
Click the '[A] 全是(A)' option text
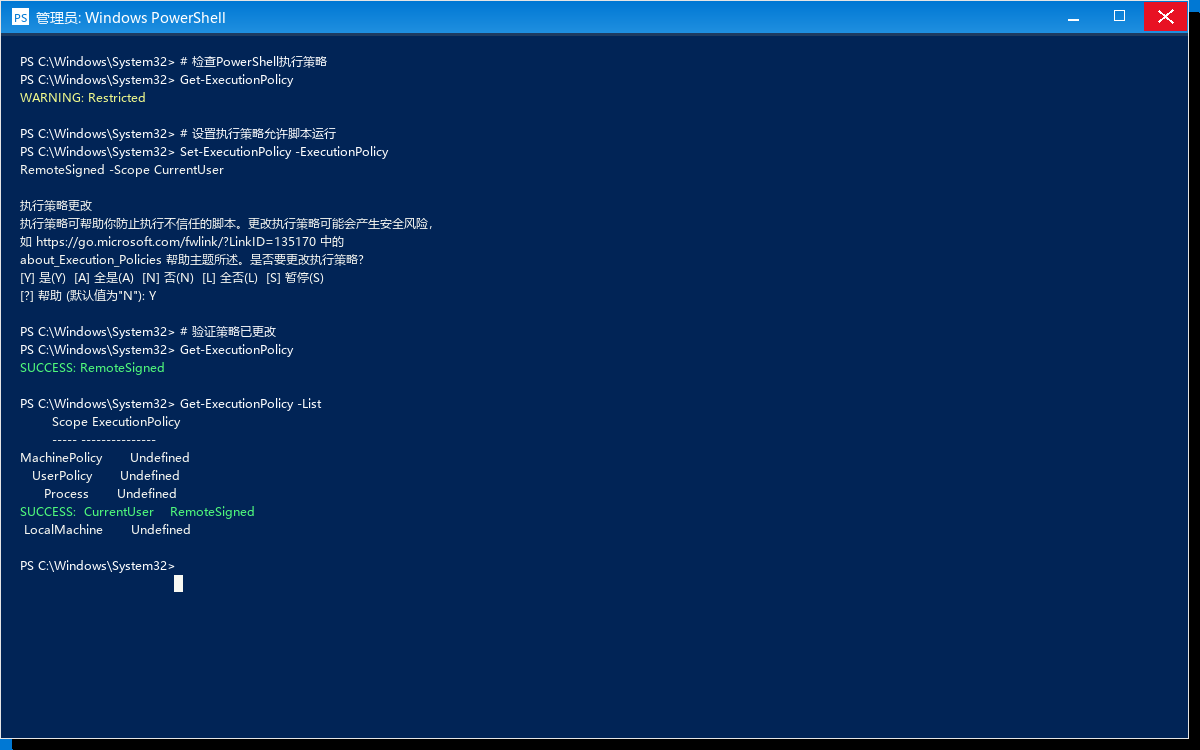104,278
